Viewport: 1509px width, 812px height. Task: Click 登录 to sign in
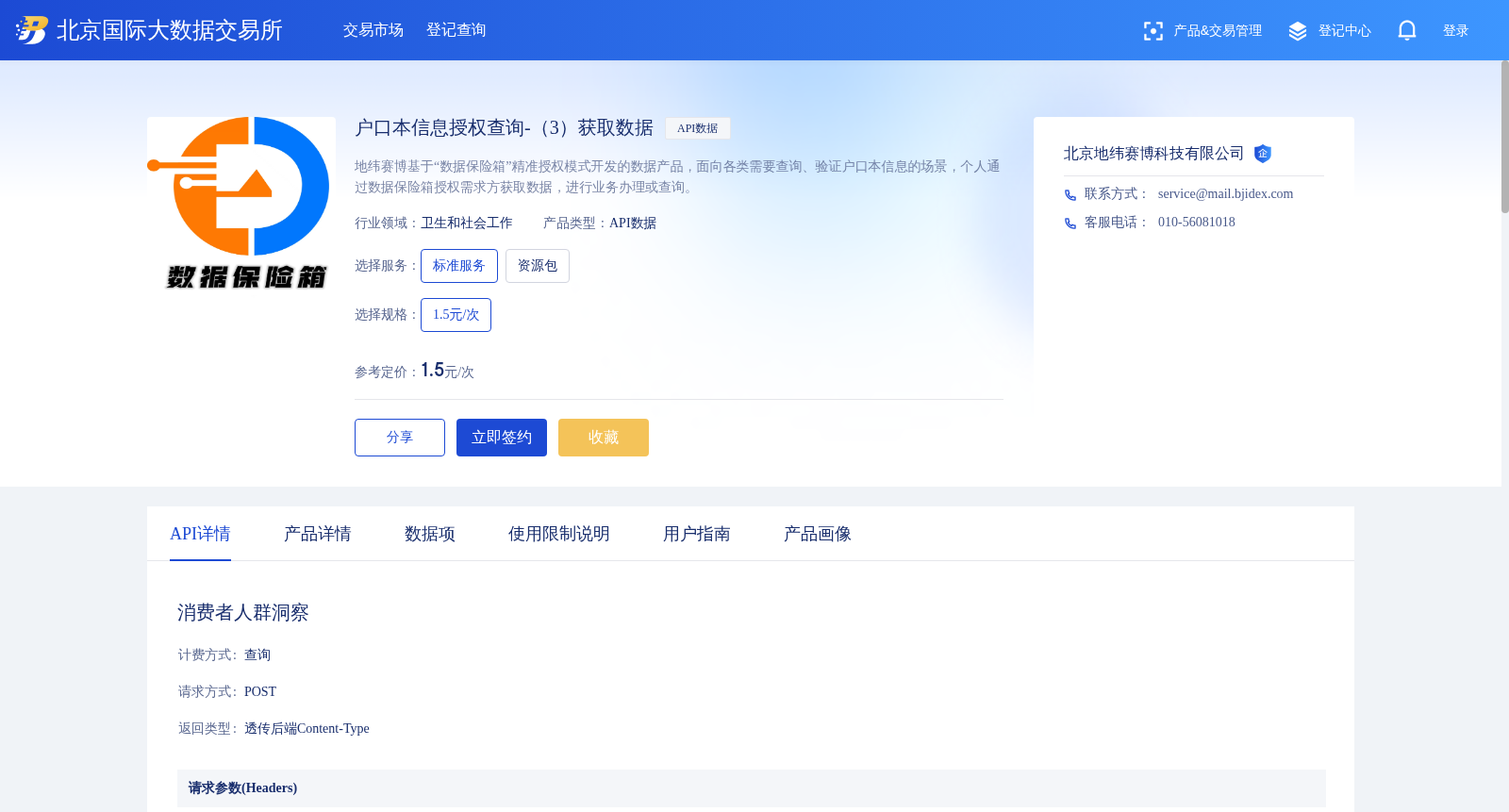pos(1456,31)
